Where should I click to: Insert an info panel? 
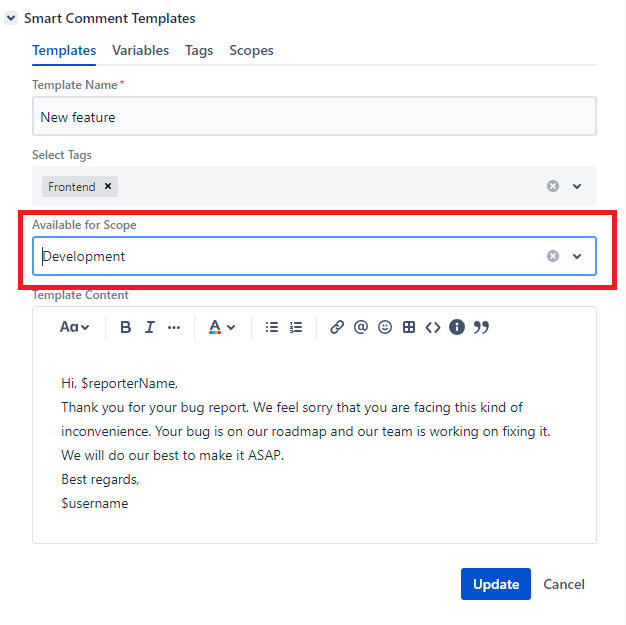[x=457, y=327]
